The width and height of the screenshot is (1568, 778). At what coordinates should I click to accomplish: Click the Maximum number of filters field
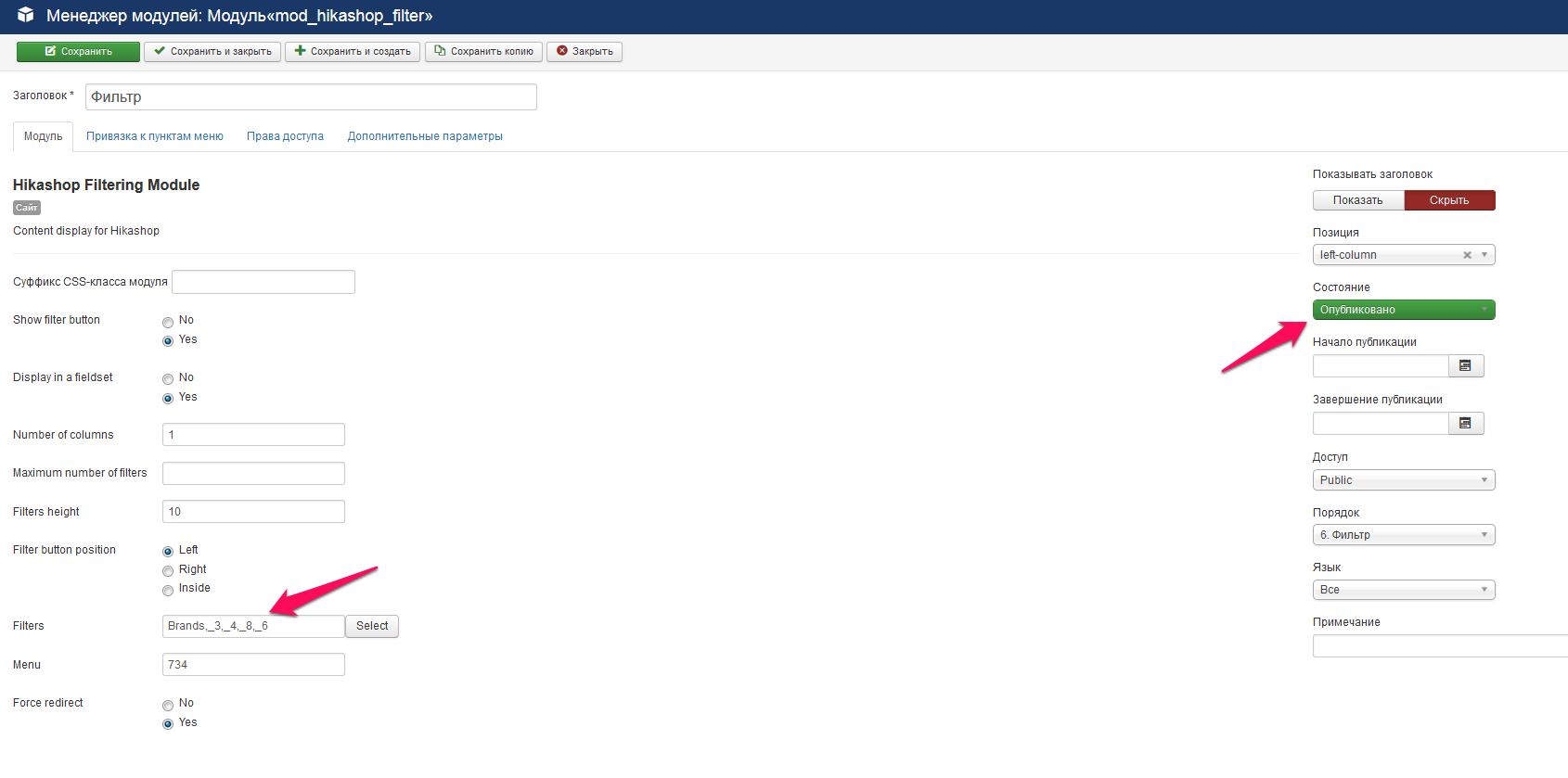[x=253, y=473]
